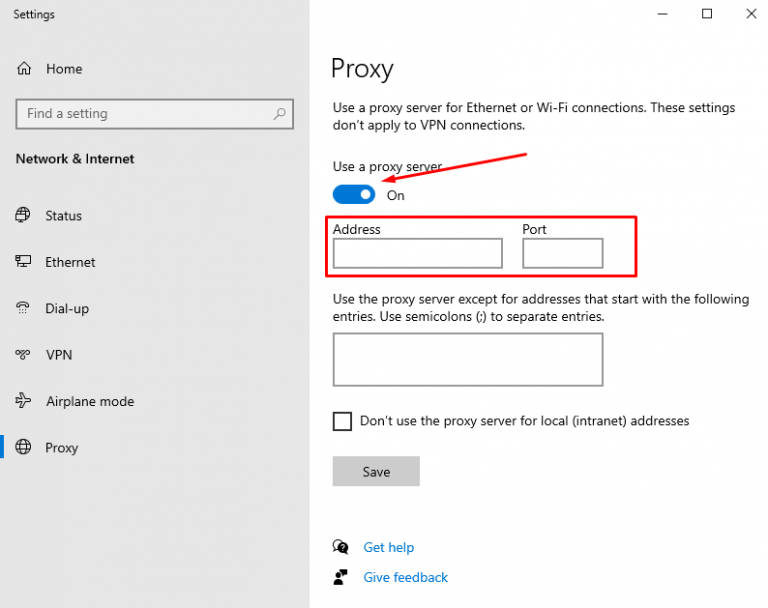
Task: Click the Dial-up phone icon
Action: pyautogui.click(x=23, y=308)
